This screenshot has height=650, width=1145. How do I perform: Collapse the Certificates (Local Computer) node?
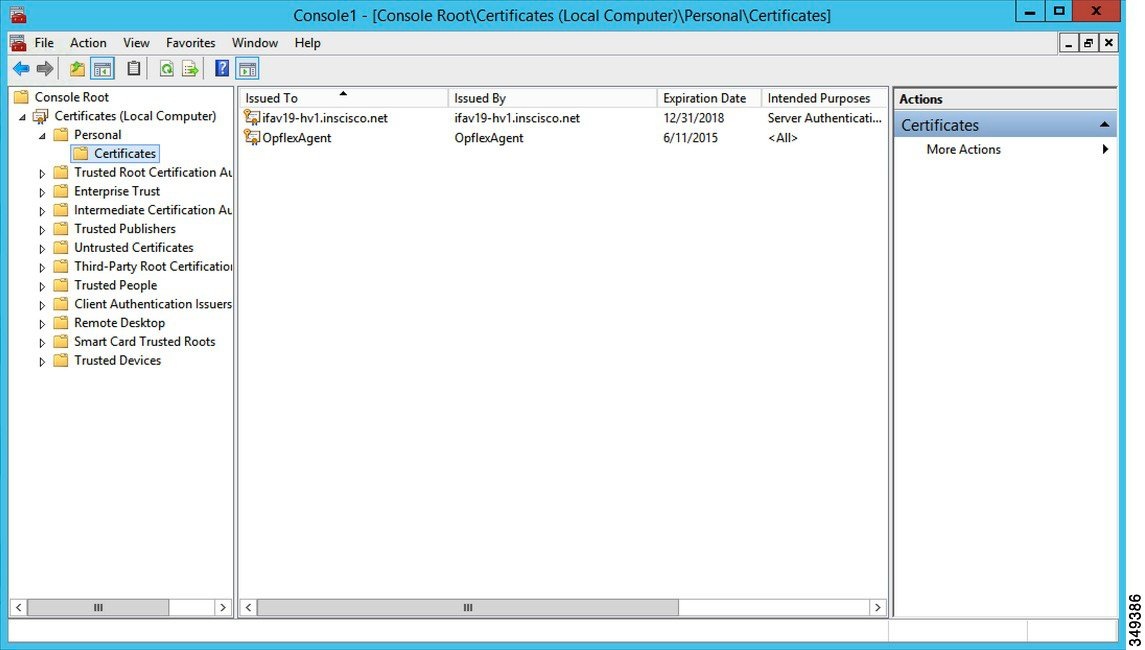[22, 116]
